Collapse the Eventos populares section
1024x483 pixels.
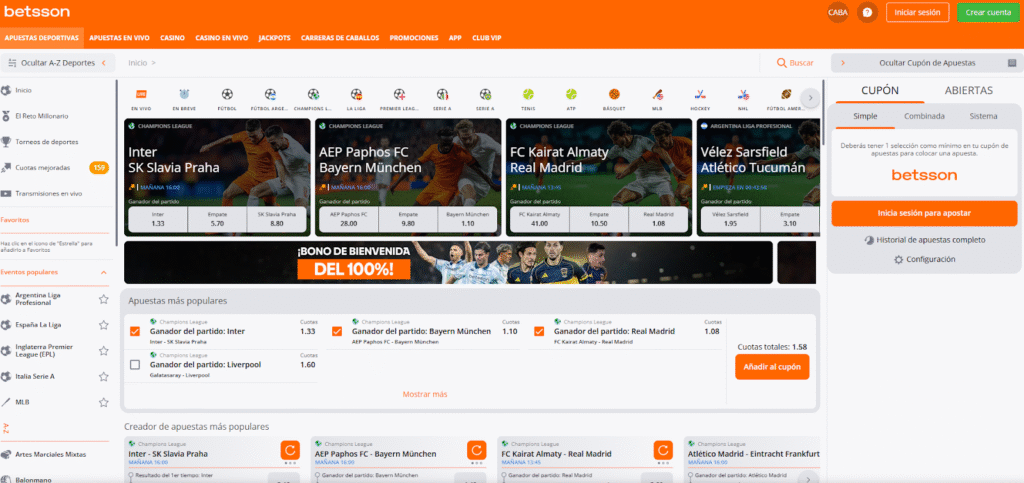pos(104,272)
